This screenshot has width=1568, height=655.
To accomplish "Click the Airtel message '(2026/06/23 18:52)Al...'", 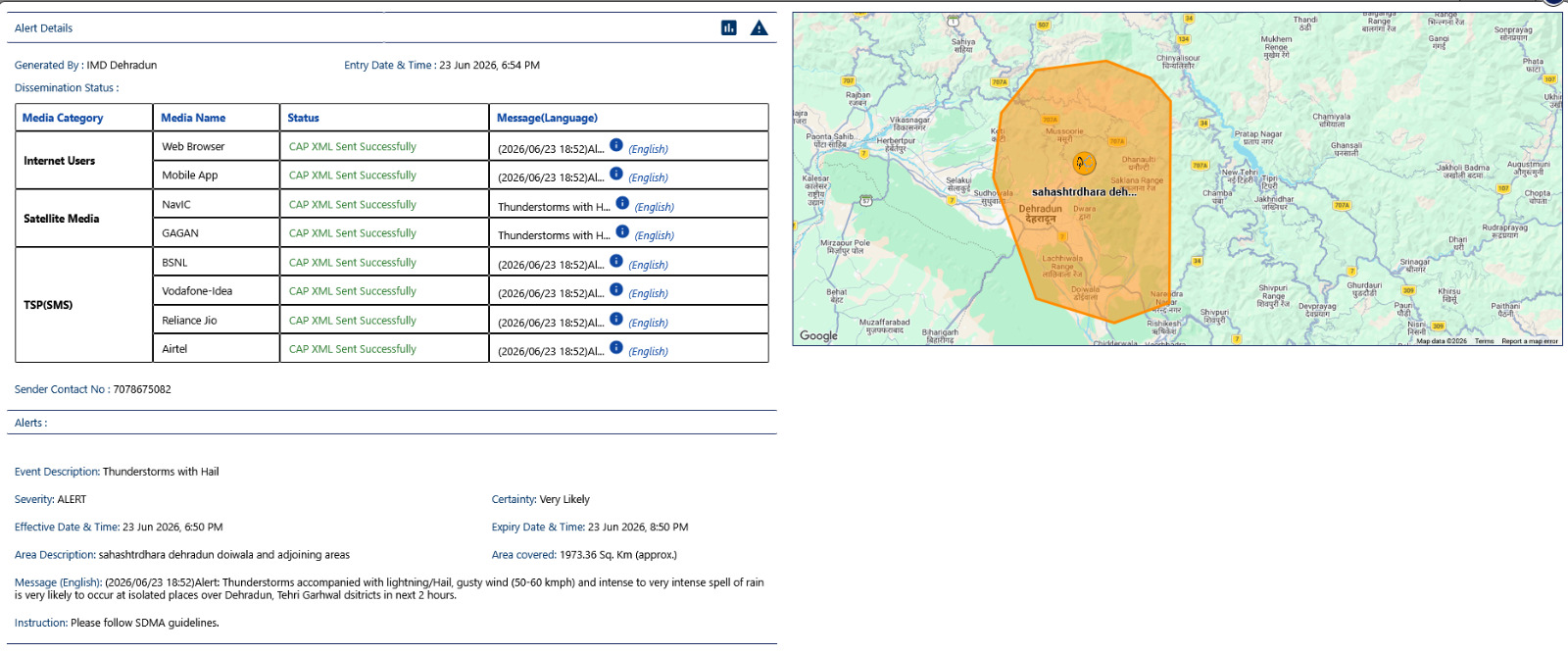I will (551, 351).
